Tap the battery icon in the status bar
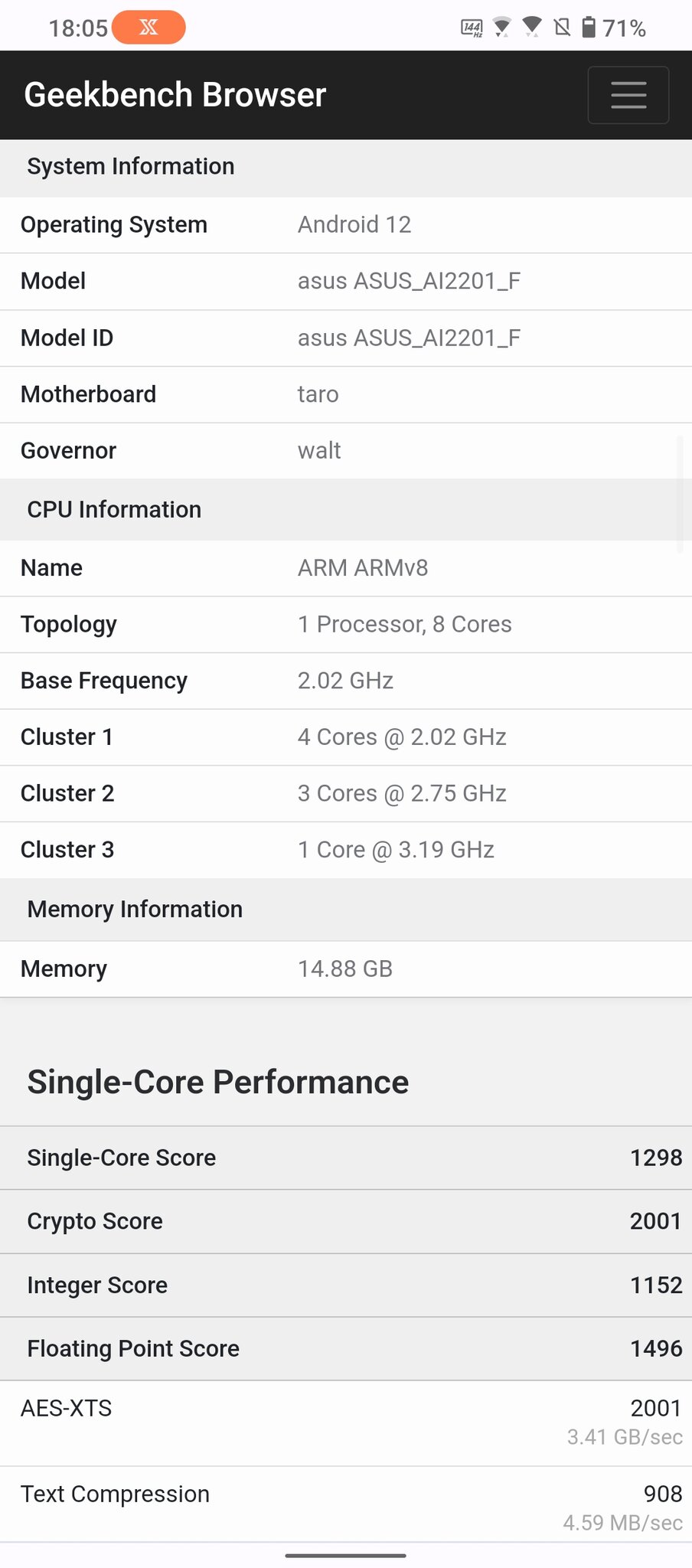Image resolution: width=692 pixels, height=1568 pixels. point(589,28)
